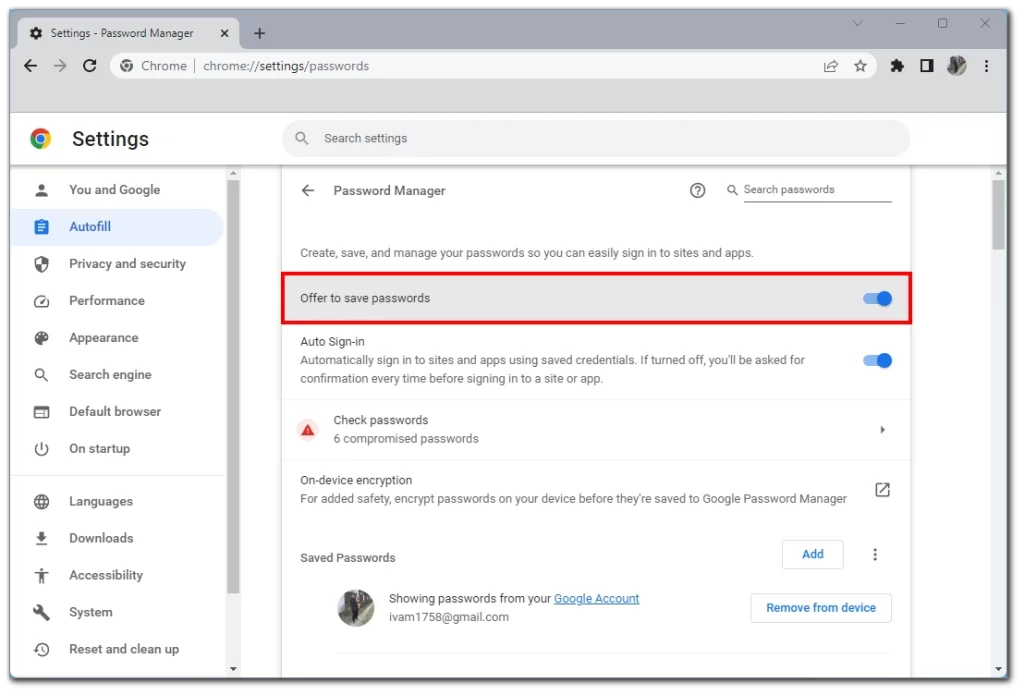
Task: Click the Languages globe icon
Action: tap(41, 502)
